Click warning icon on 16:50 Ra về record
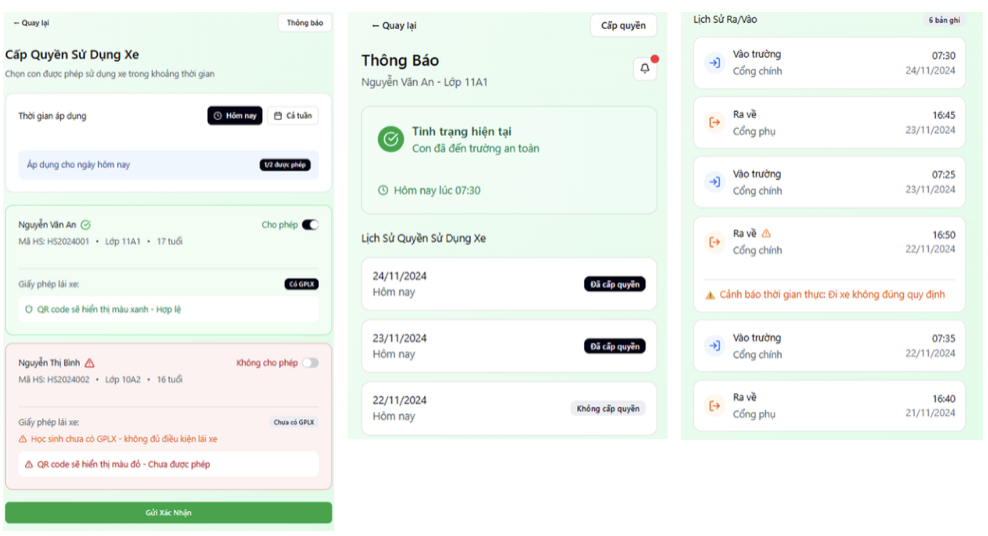Screen dimensions: 988x536 pos(766,234)
